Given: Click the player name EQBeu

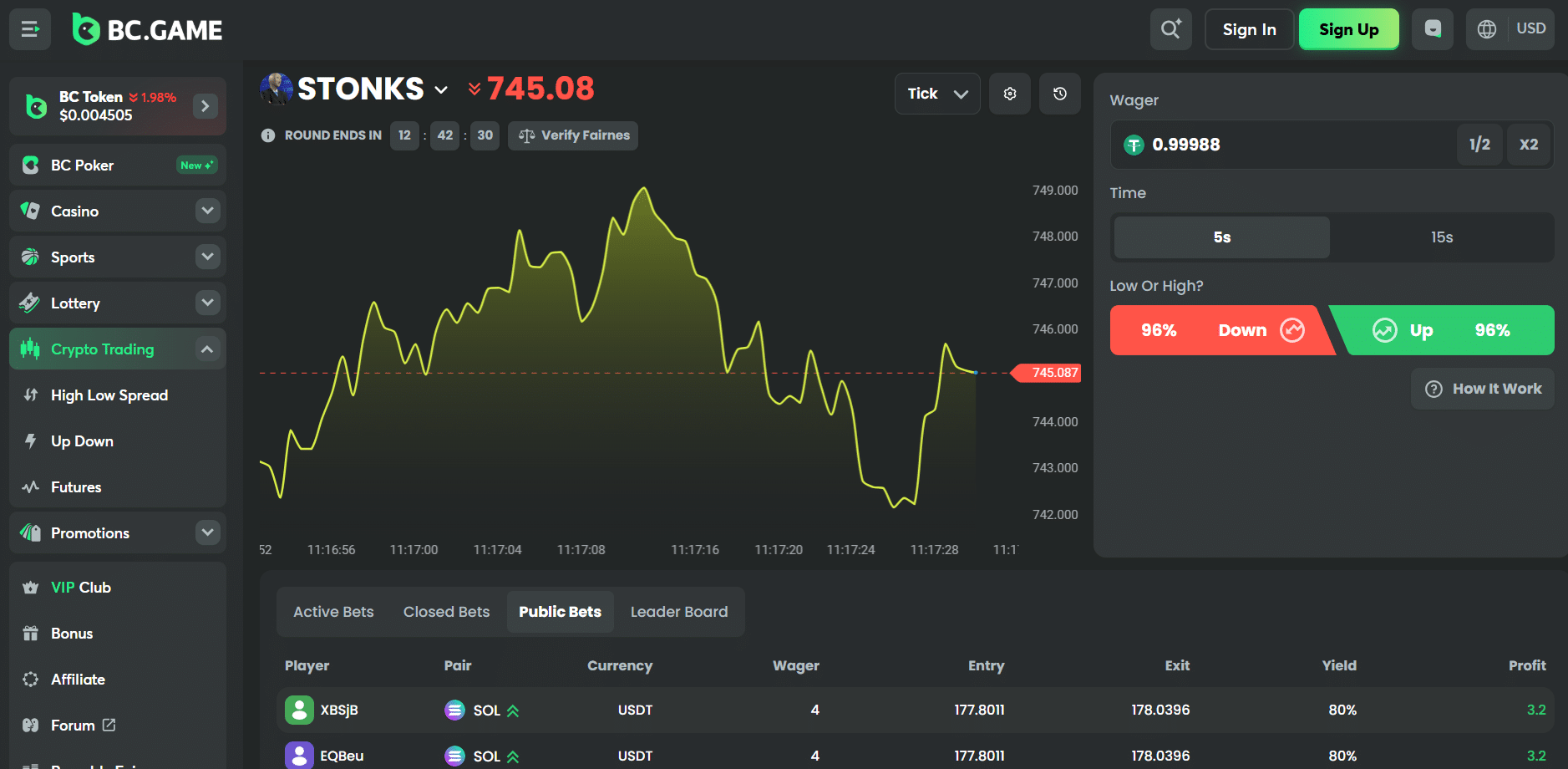Looking at the screenshot, I should click(x=342, y=756).
